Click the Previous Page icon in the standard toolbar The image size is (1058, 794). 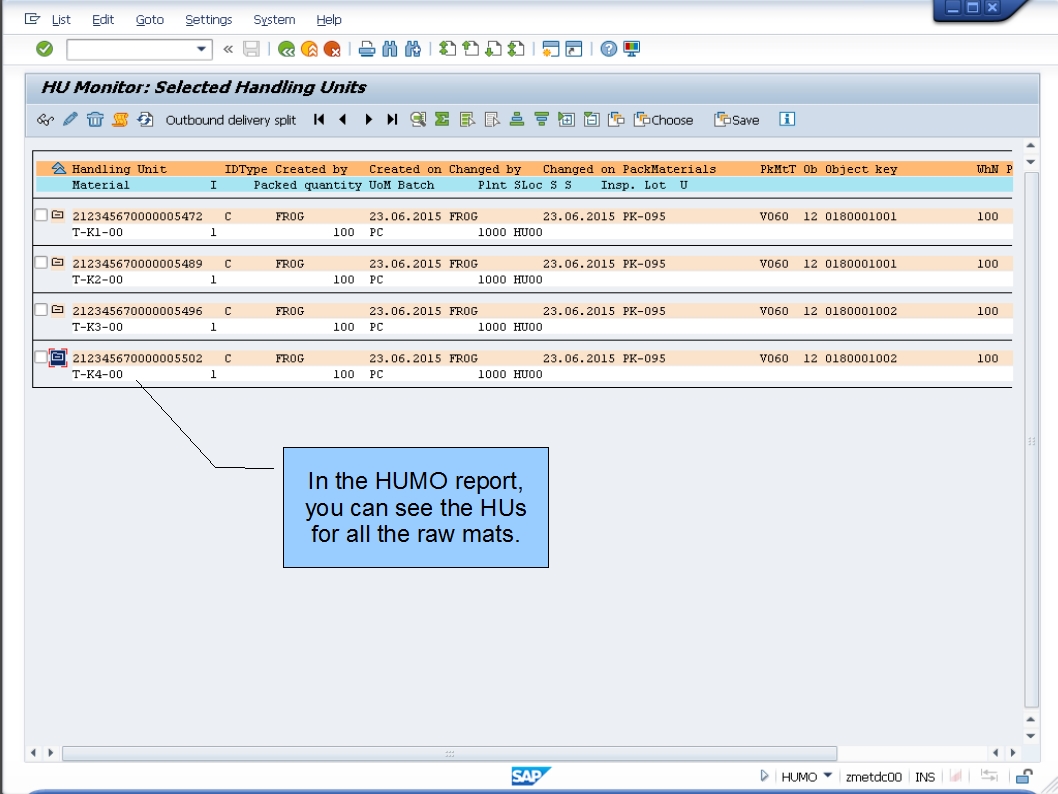click(x=470, y=49)
